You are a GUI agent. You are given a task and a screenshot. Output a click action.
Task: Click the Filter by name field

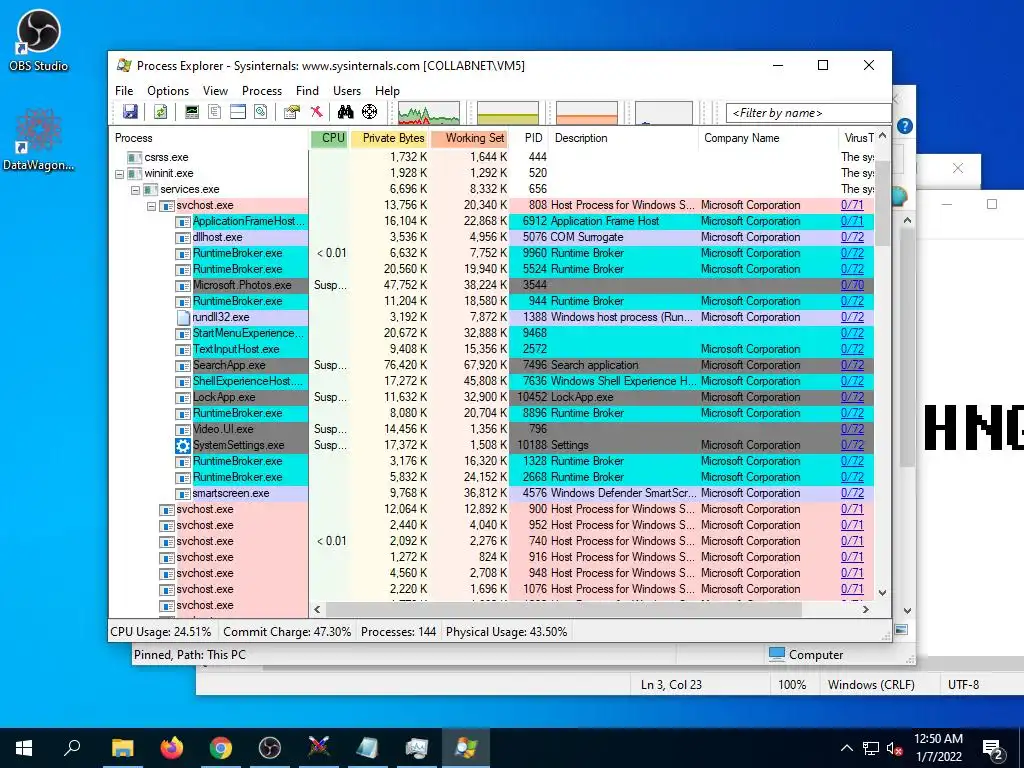pos(808,113)
